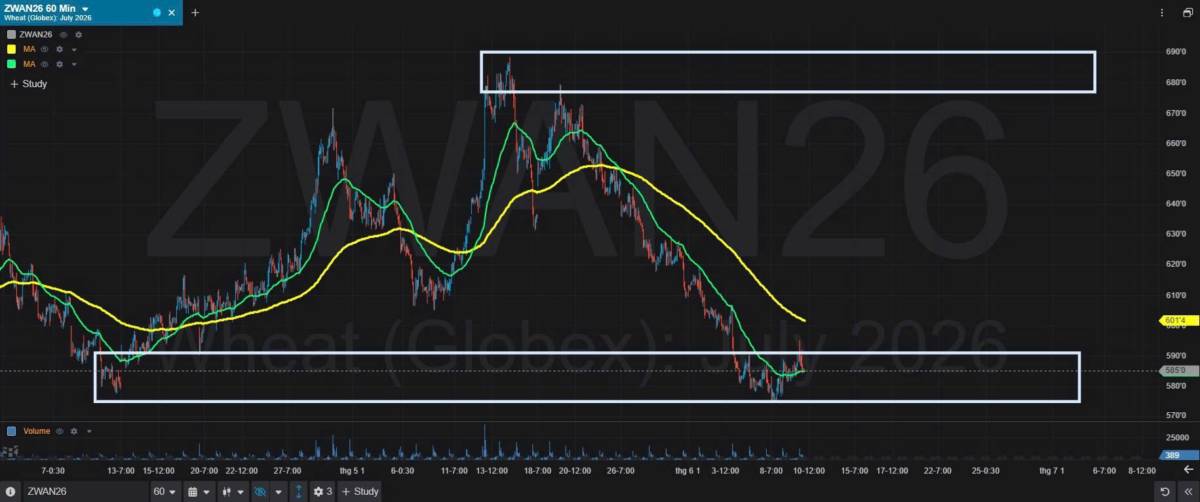1200x502 pixels.
Task: Expand the arrow next to the crossed-eye icon
Action: pos(278,492)
